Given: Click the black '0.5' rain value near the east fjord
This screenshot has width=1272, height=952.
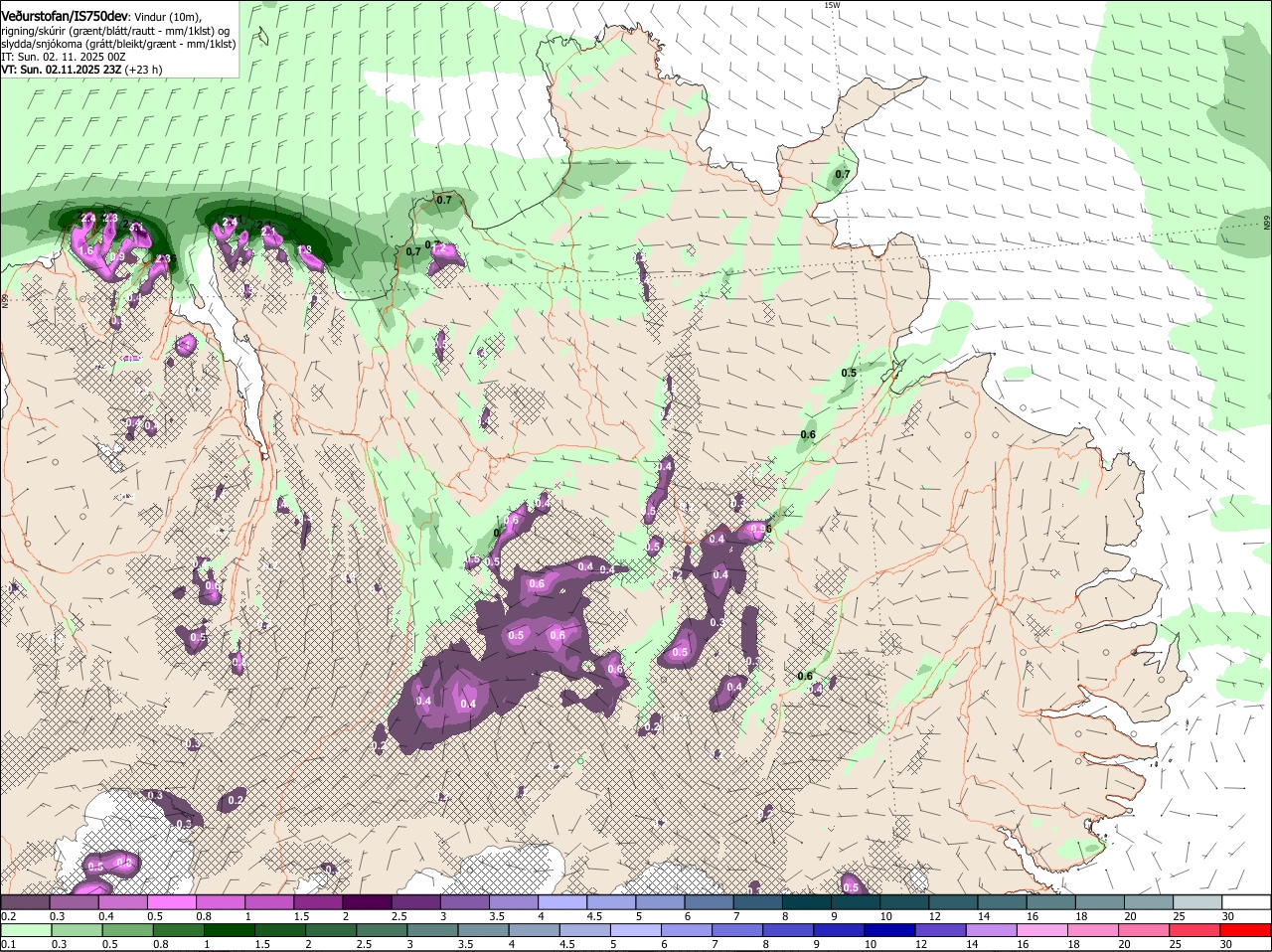Looking at the screenshot, I should pyautogui.click(x=849, y=373).
